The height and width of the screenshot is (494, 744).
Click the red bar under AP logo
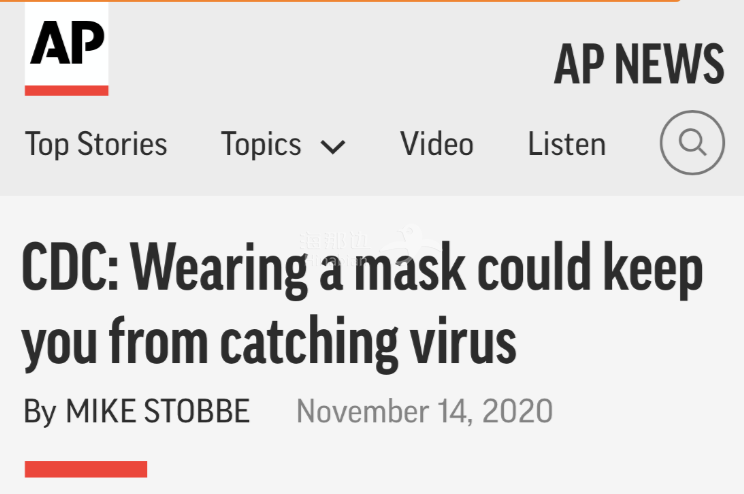pyautogui.click(x=66, y=90)
